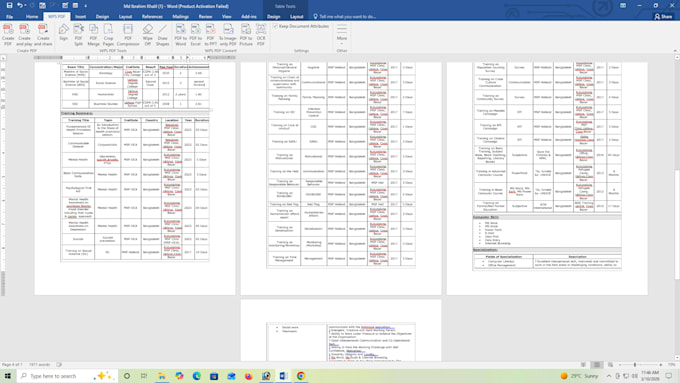Click the zoom percentage level
The height and width of the screenshot is (383, 680).
click(671, 365)
